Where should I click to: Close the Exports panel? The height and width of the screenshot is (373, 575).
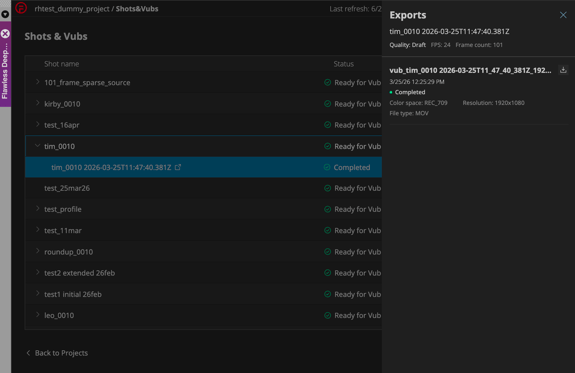click(563, 15)
